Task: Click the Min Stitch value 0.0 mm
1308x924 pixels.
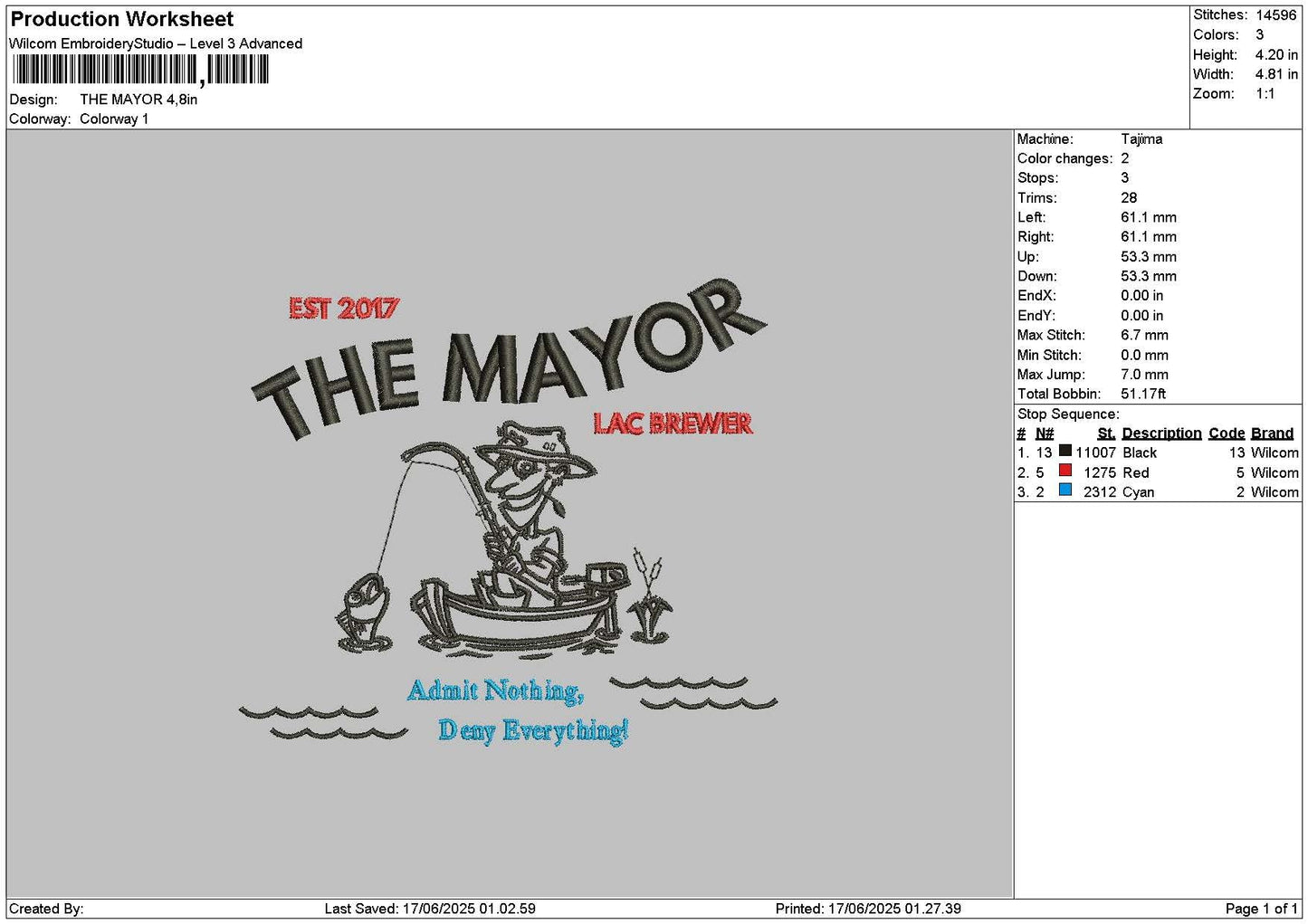Action: pyautogui.click(x=1145, y=355)
